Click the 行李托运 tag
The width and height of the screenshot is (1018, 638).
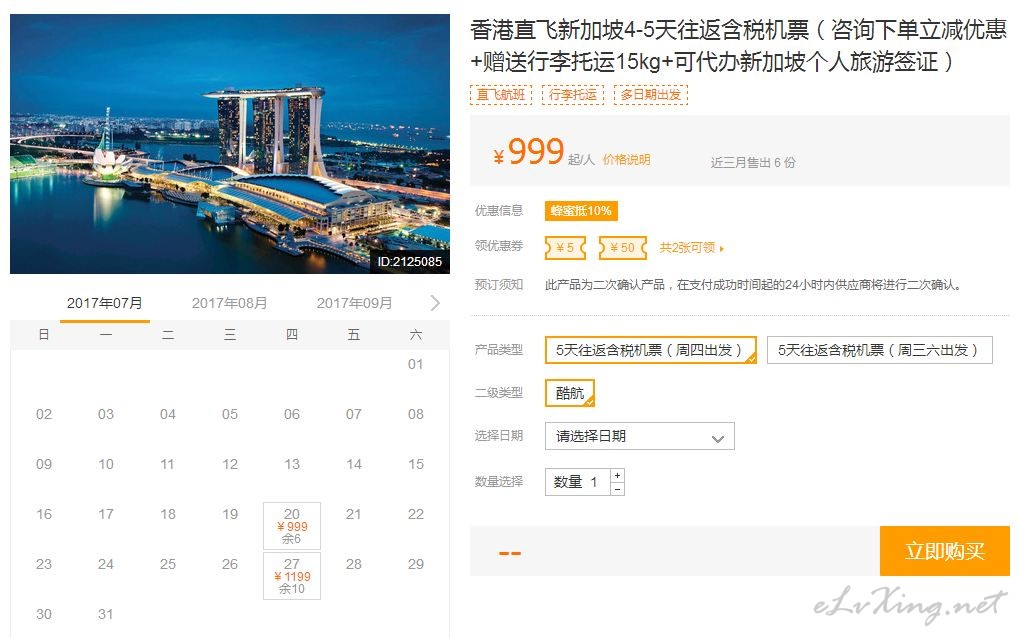(573, 95)
